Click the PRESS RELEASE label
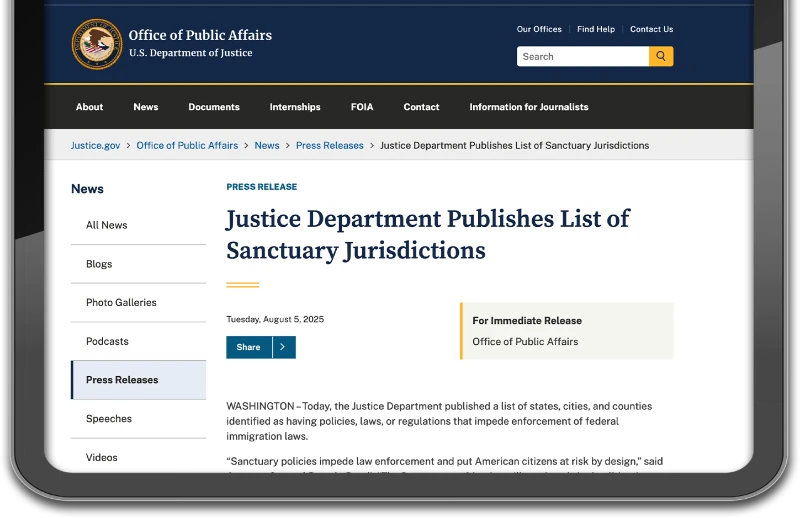This screenshot has width=800, height=518. [x=262, y=187]
